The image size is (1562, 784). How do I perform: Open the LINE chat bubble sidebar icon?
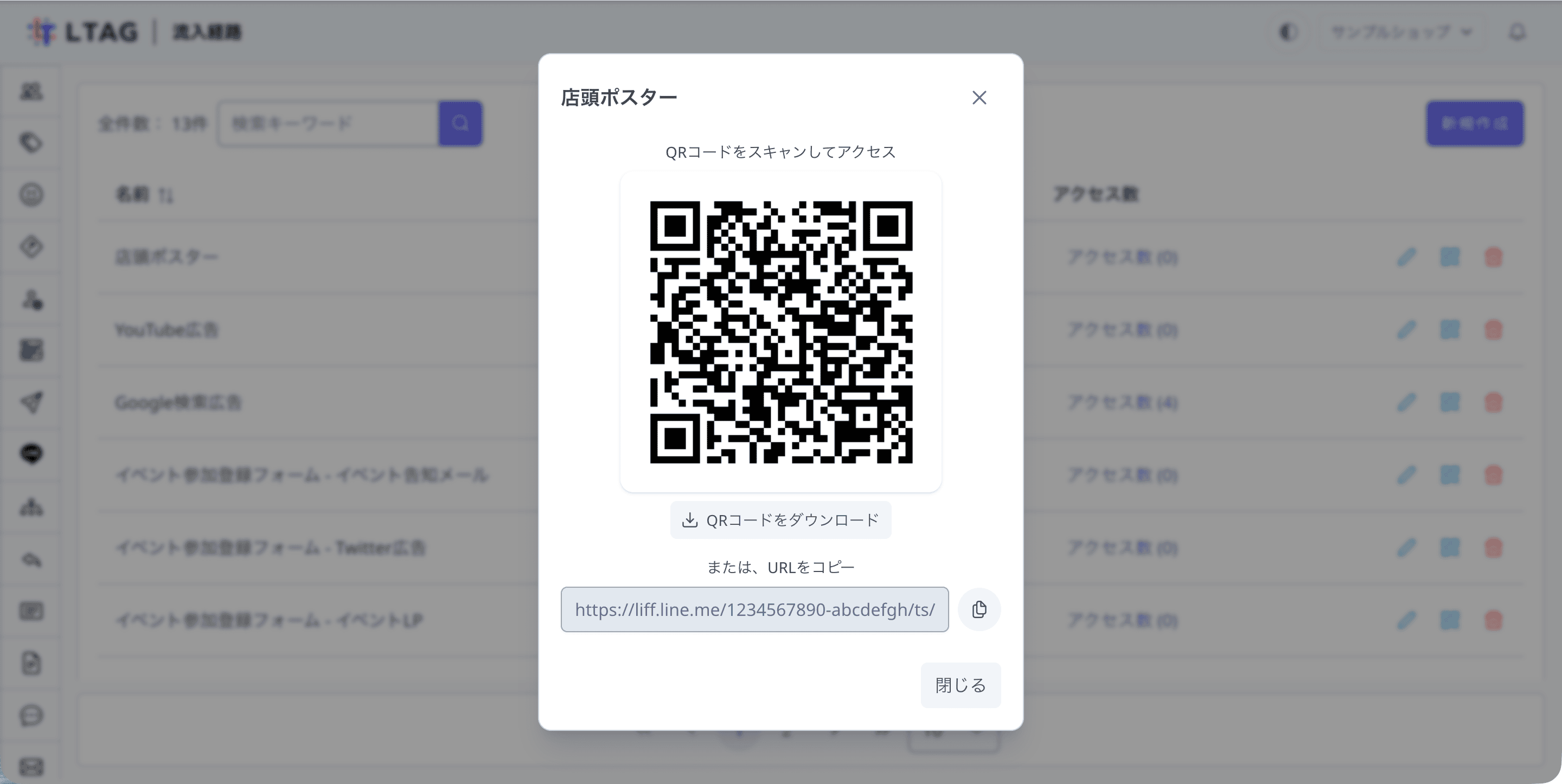click(31, 454)
